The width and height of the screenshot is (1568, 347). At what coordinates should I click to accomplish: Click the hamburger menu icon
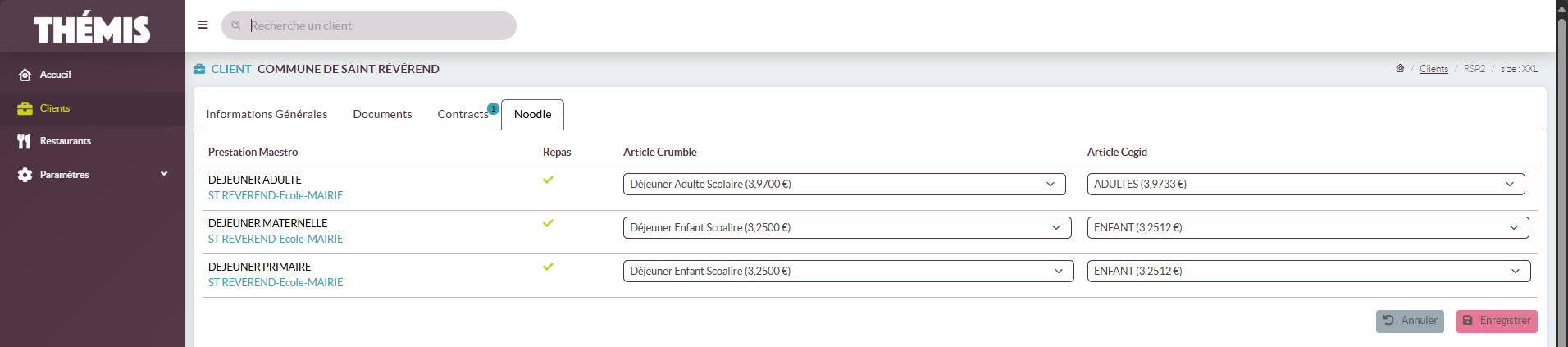pos(203,25)
